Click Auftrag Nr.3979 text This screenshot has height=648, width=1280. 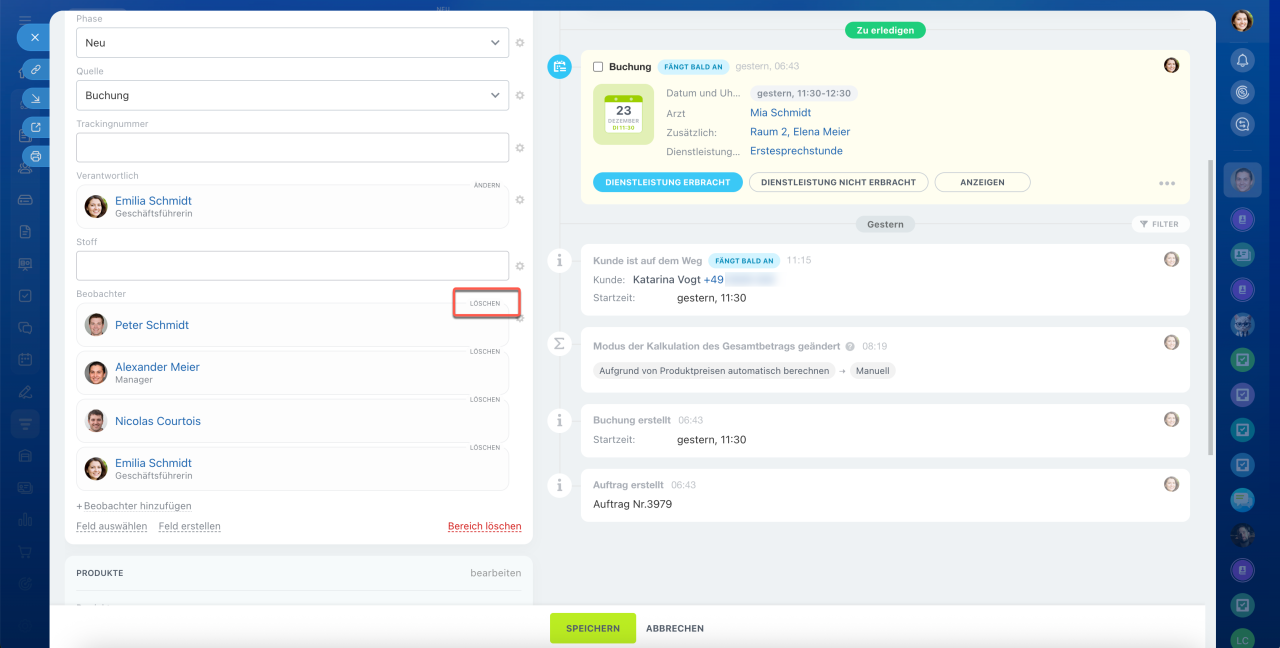coord(632,504)
